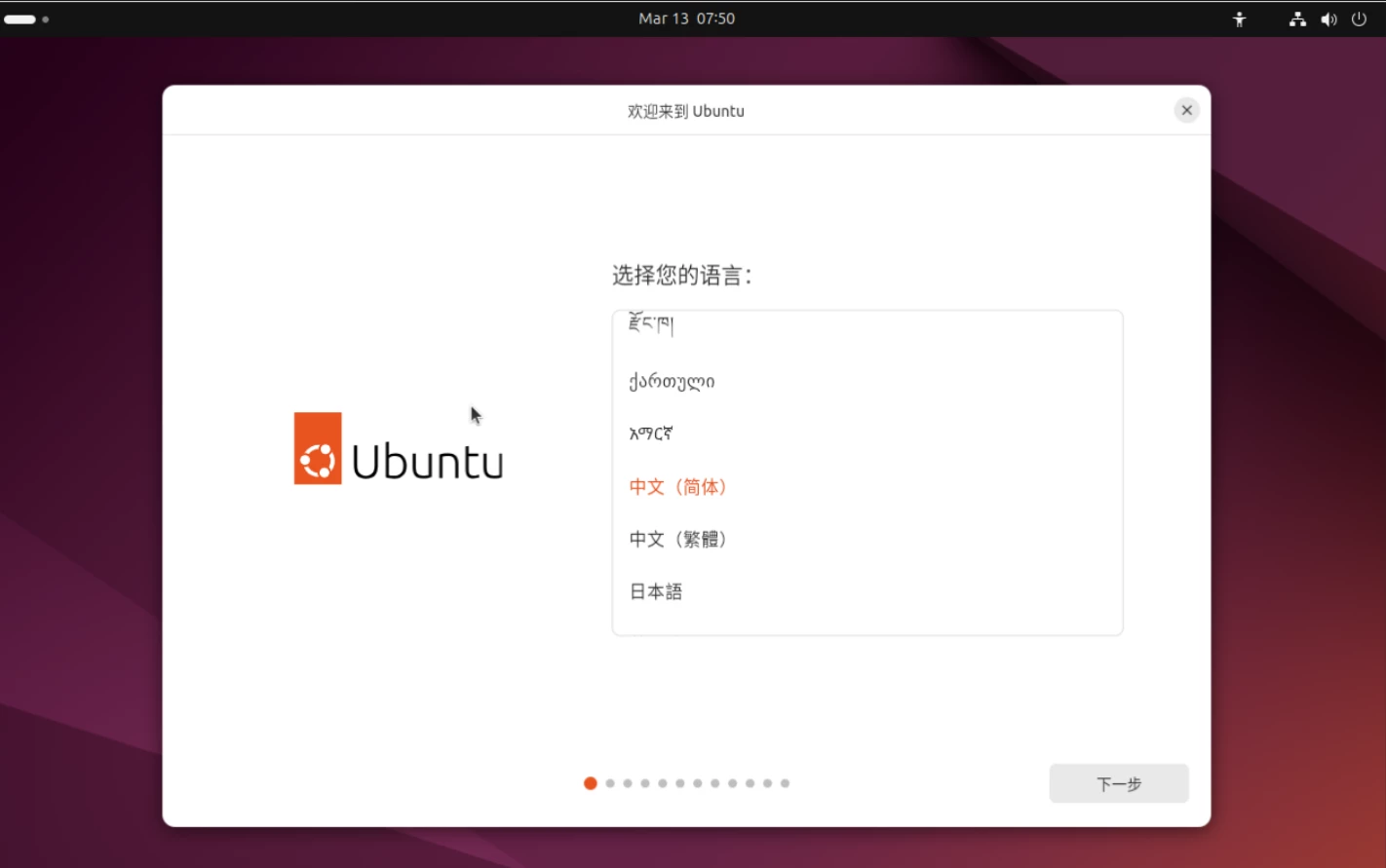Pick the Georgian ქართული language option

[672, 382]
